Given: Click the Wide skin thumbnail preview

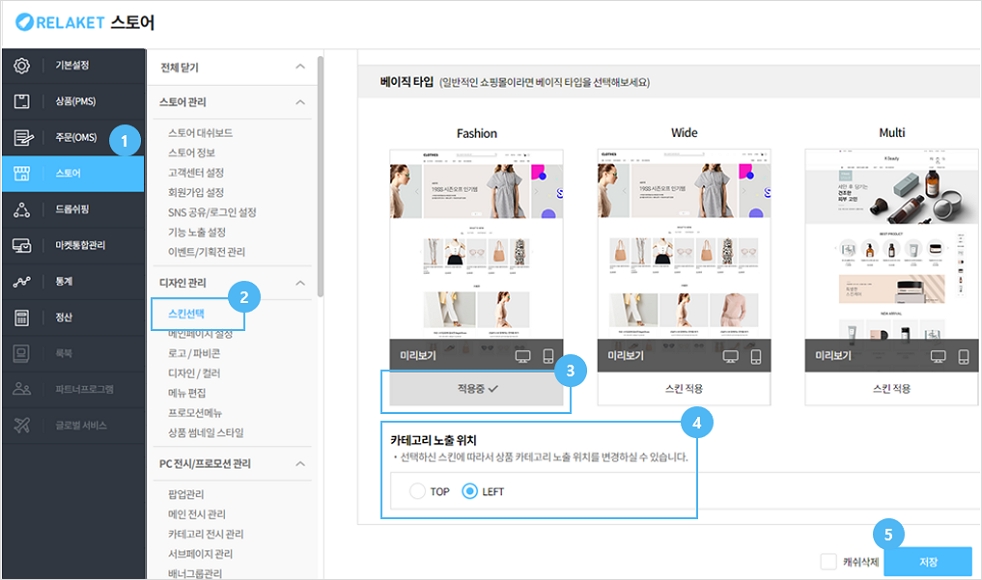Looking at the screenshot, I should 684,245.
